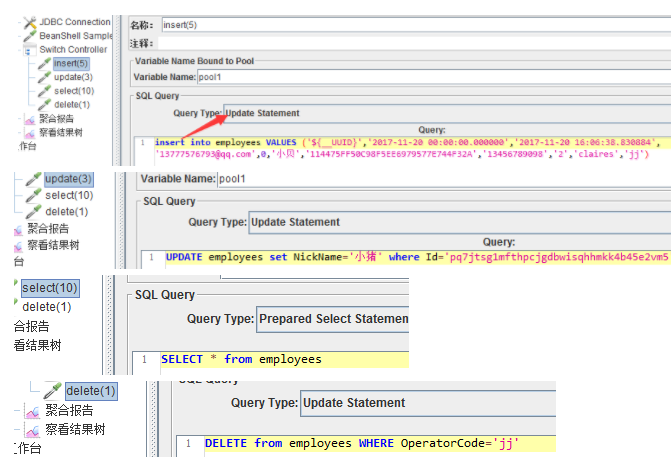The image size is (671, 476).
Task: Click the insert into employees query text
Action: 407,148
